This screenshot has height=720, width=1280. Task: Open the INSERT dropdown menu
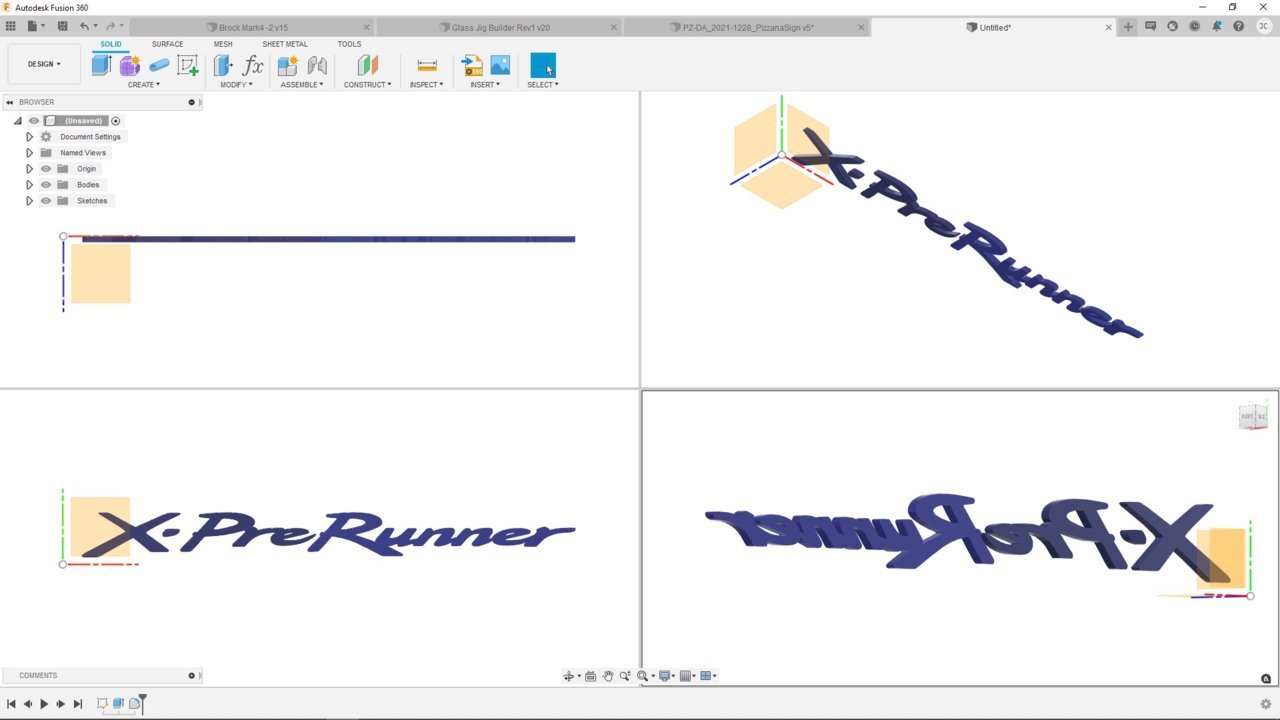485,85
